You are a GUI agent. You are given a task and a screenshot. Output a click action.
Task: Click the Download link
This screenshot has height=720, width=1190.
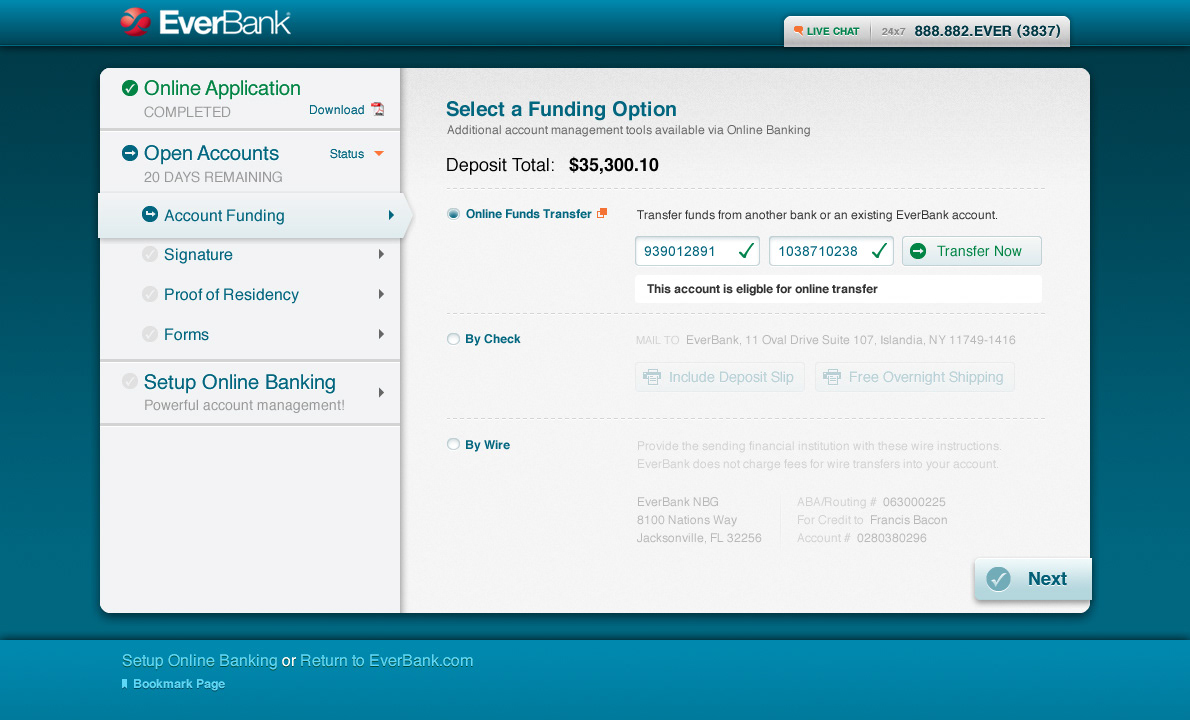336,110
